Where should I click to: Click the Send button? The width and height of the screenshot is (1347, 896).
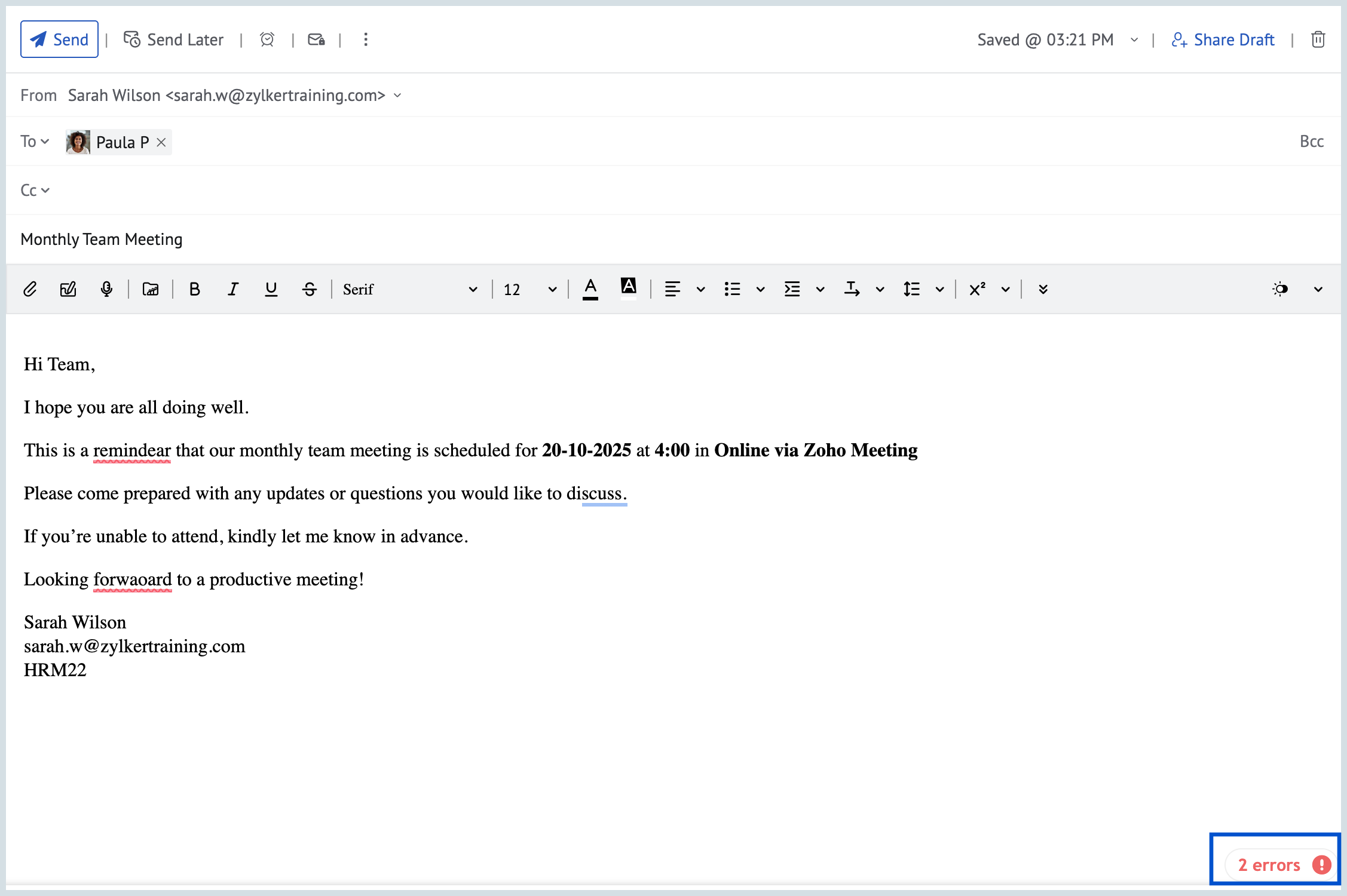(59, 39)
